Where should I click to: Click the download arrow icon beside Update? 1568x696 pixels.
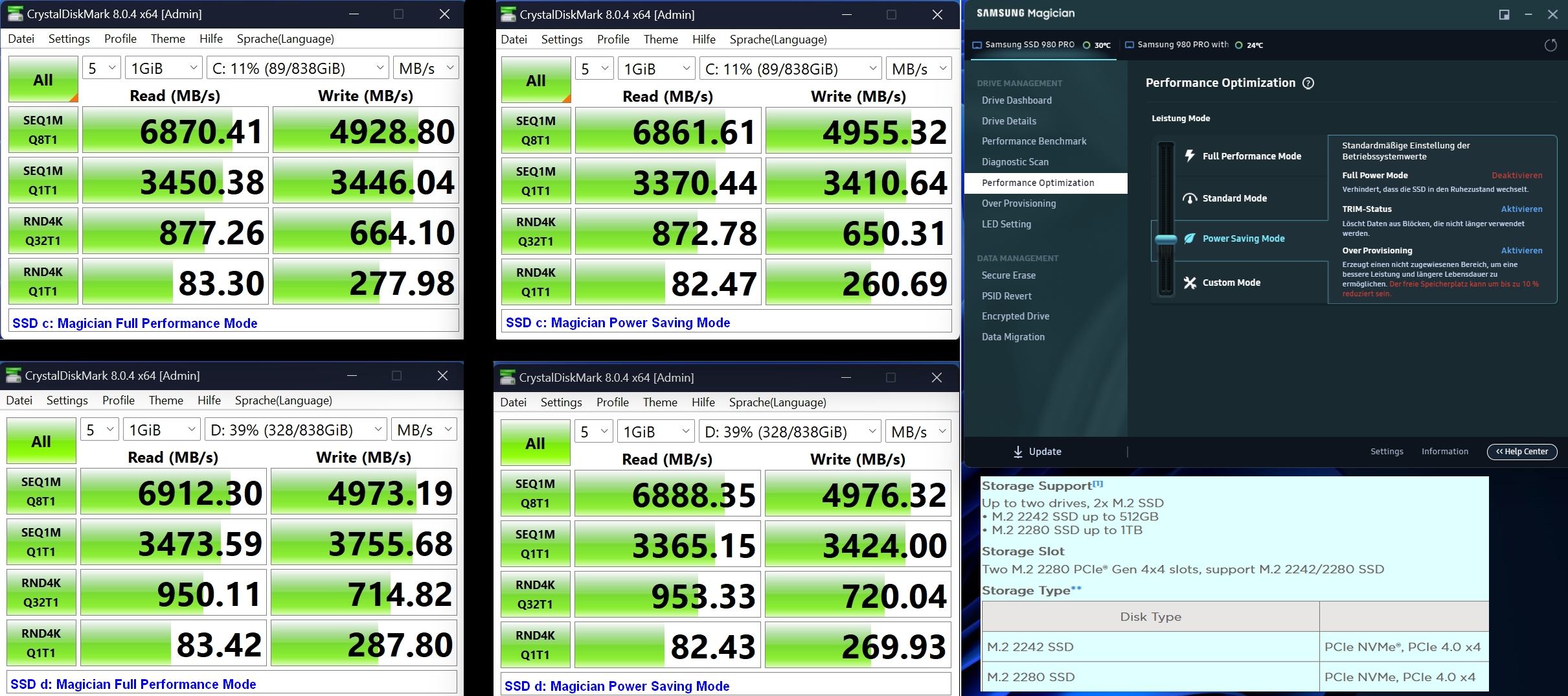coord(1018,452)
